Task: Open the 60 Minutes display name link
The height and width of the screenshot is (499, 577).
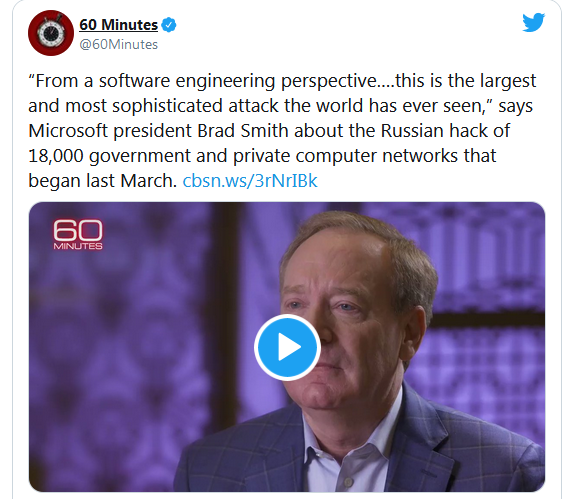Action: tap(118, 25)
